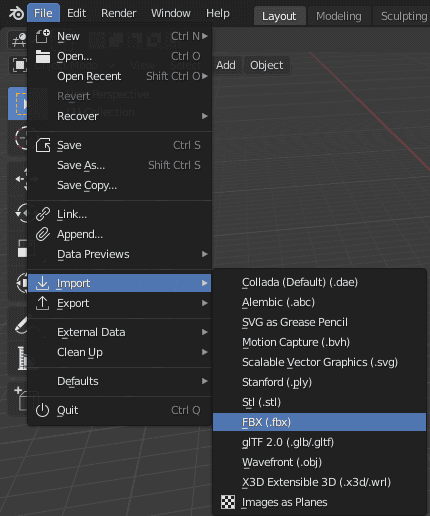Click the Images as Planes checker icon

(x=228, y=502)
